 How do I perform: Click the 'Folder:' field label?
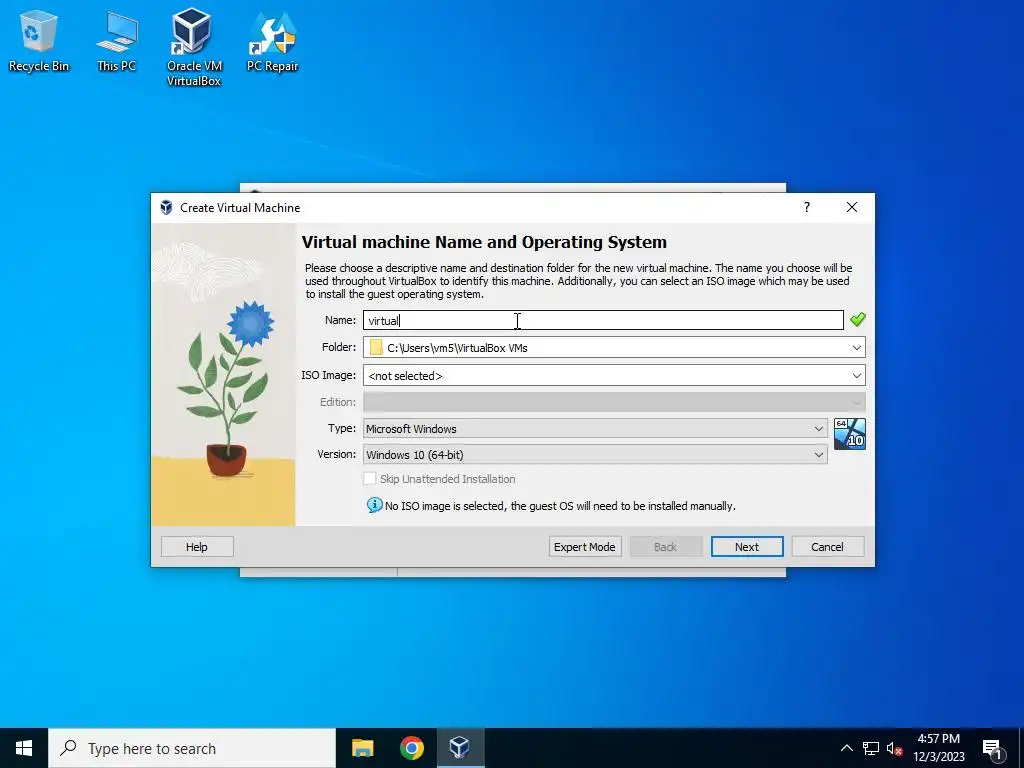tap(339, 347)
